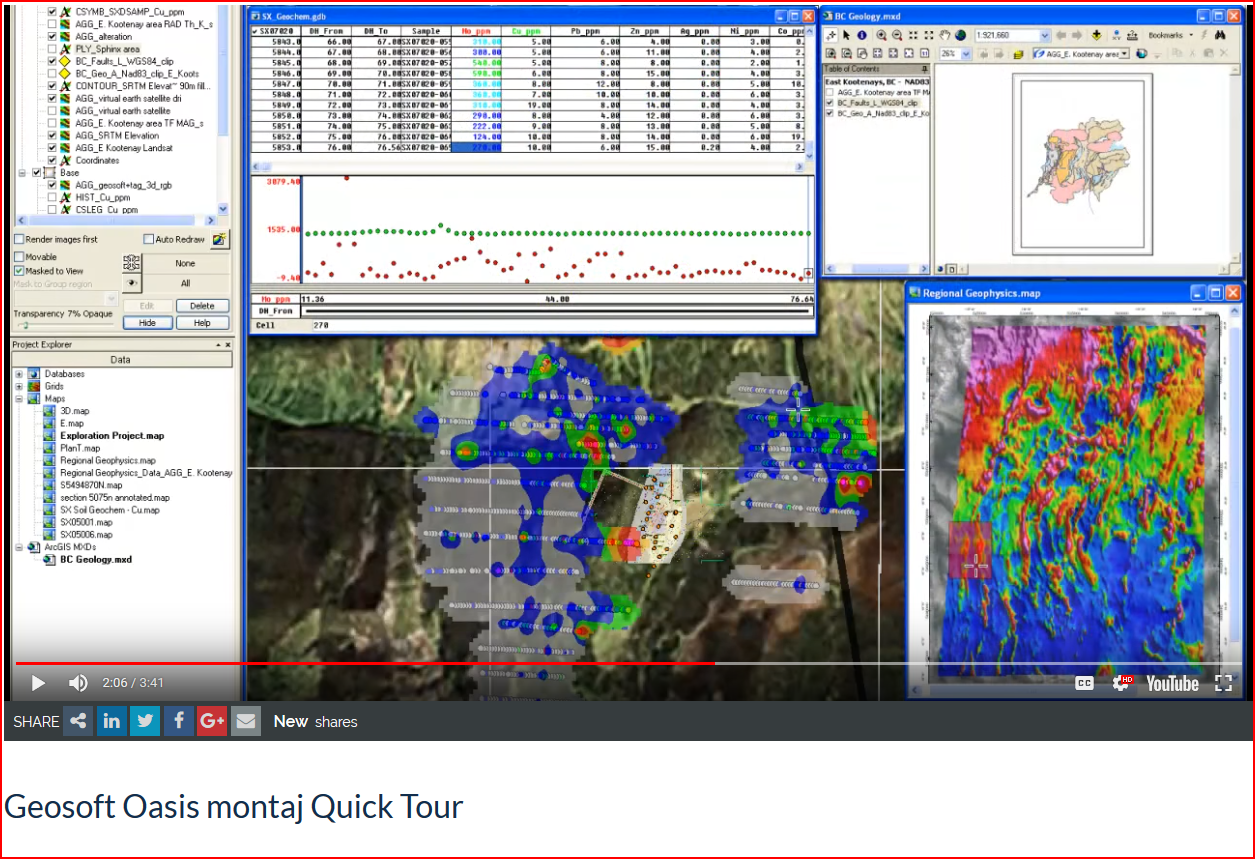1255x859 pixels.
Task: Click the Hide button in layer panel
Action: (148, 323)
